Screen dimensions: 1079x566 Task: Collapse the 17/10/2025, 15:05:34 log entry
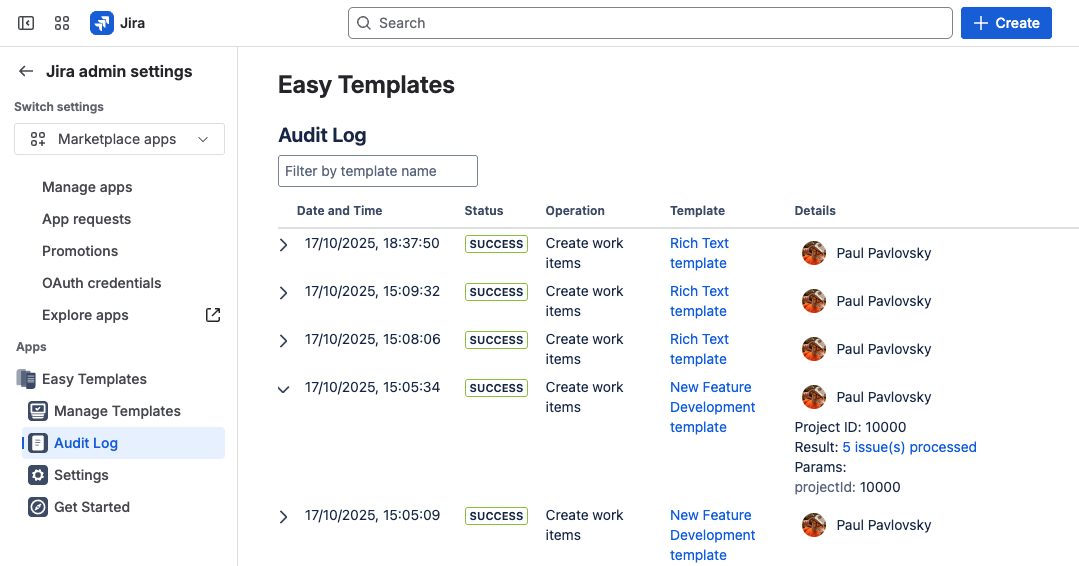[283, 389]
